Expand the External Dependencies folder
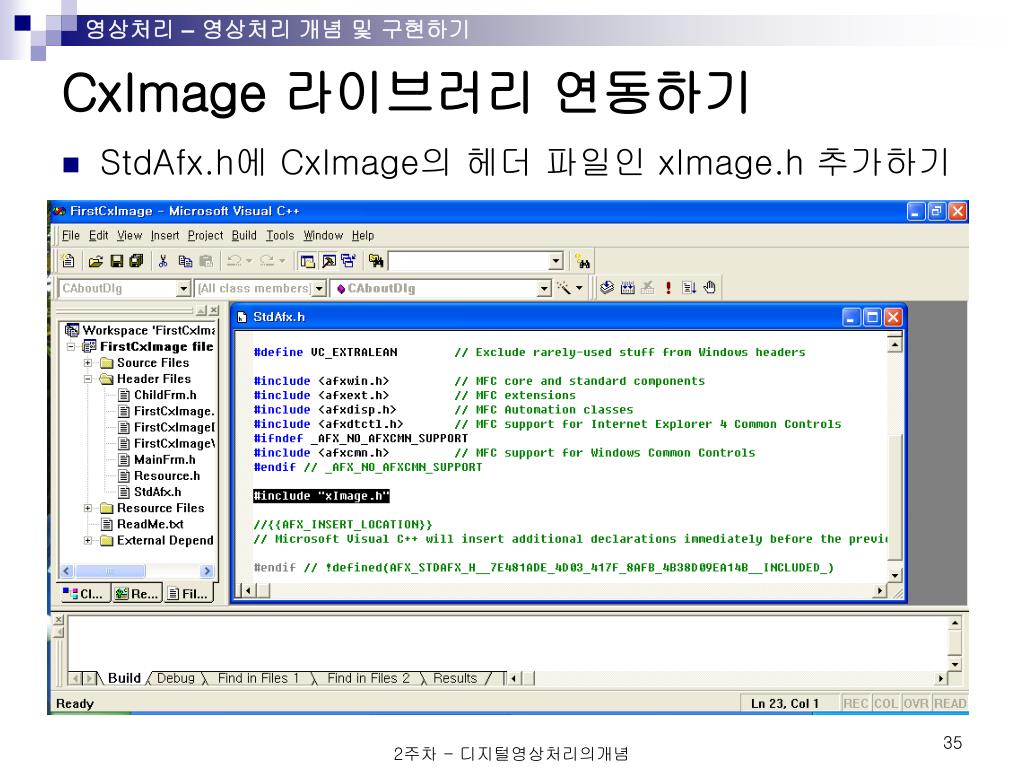Image resolution: width=1024 pixels, height=768 pixels. click(88, 540)
